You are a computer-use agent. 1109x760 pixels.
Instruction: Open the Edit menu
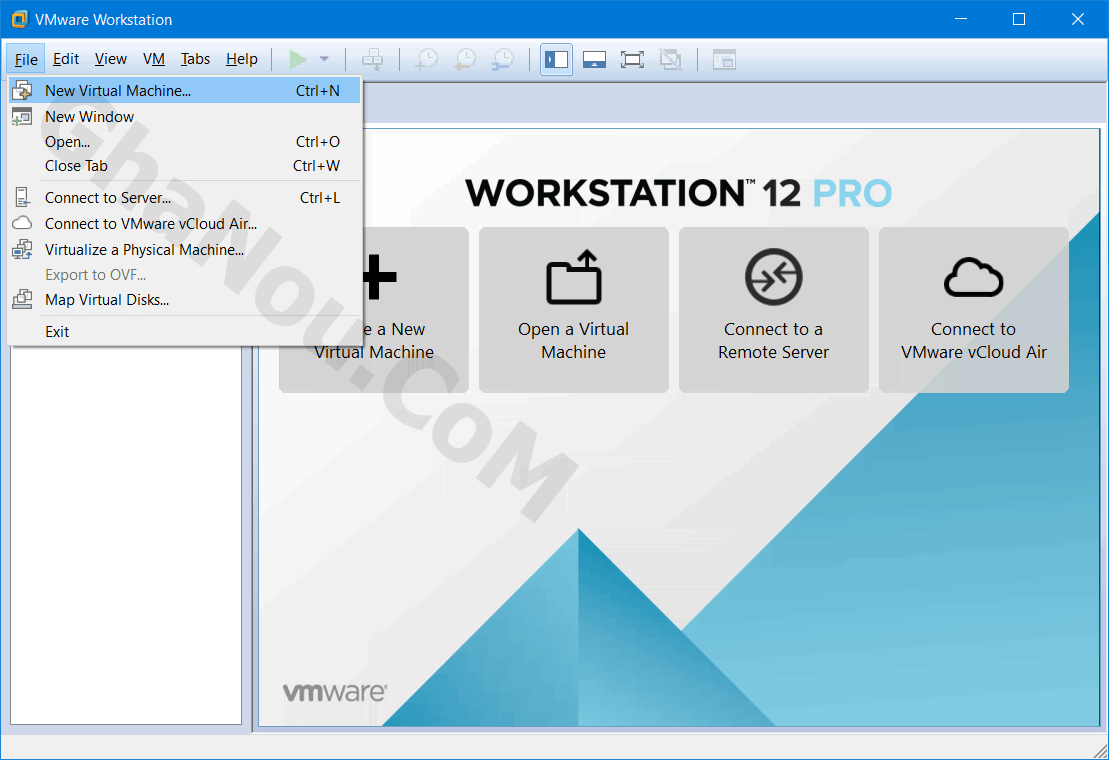(66, 59)
